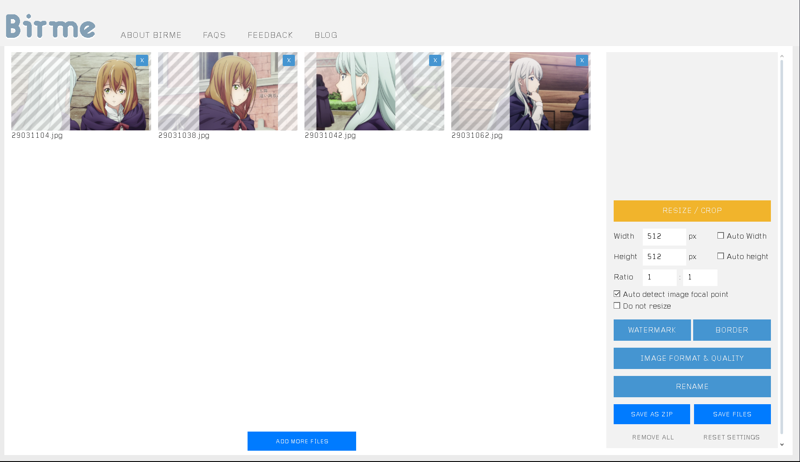The image size is (800, 462).
Task: Expand Image Format & Quality section
Action: coord(692,358)
